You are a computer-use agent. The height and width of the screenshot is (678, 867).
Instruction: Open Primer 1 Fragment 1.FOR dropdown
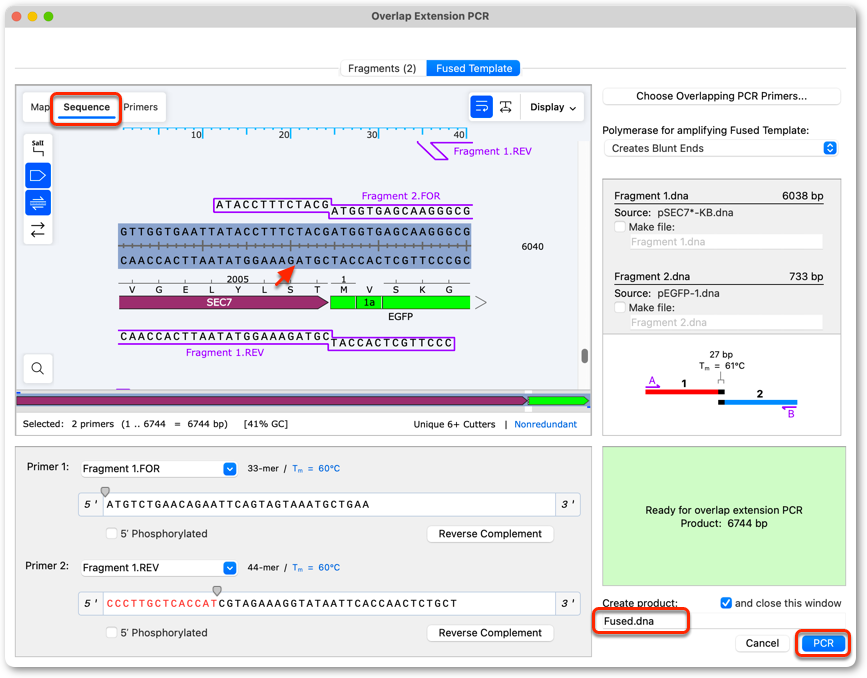coord(159,469)
